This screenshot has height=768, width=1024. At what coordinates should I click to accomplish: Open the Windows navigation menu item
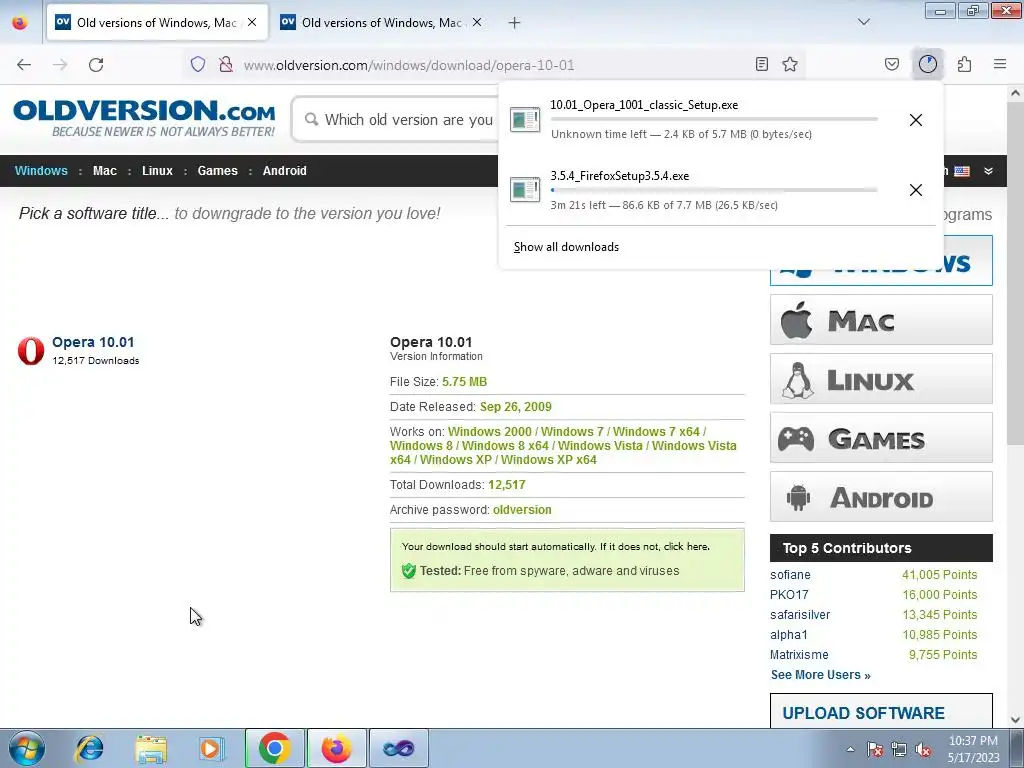click(41, 170)
